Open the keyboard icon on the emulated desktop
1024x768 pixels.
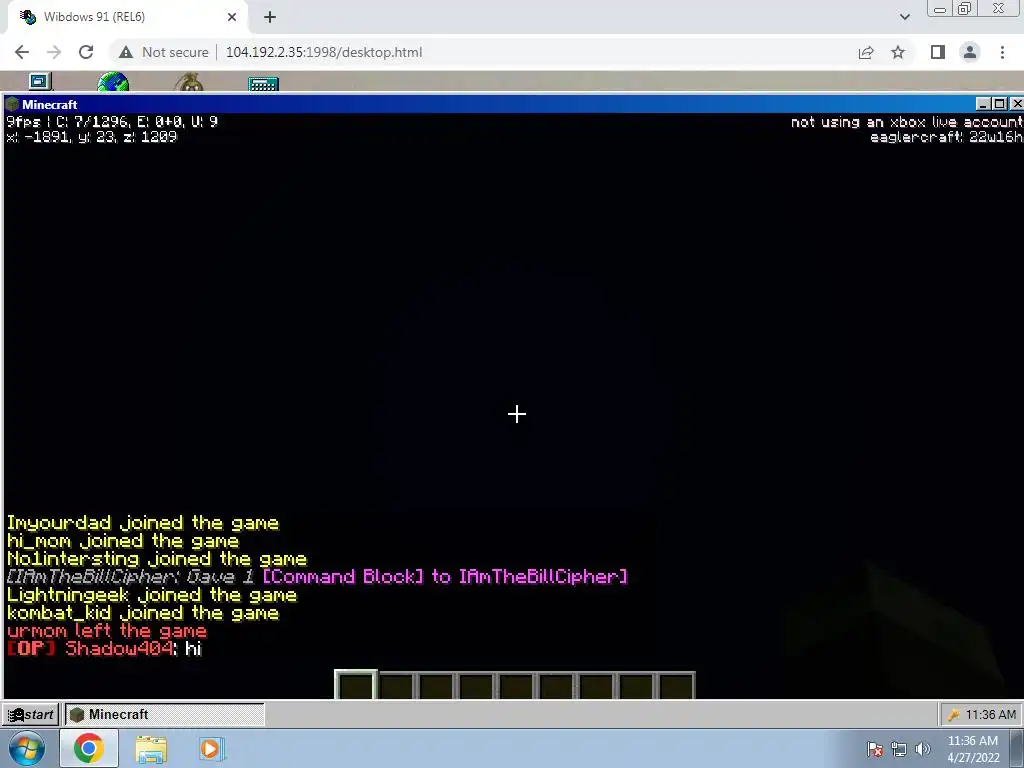[x=263, y=84]
